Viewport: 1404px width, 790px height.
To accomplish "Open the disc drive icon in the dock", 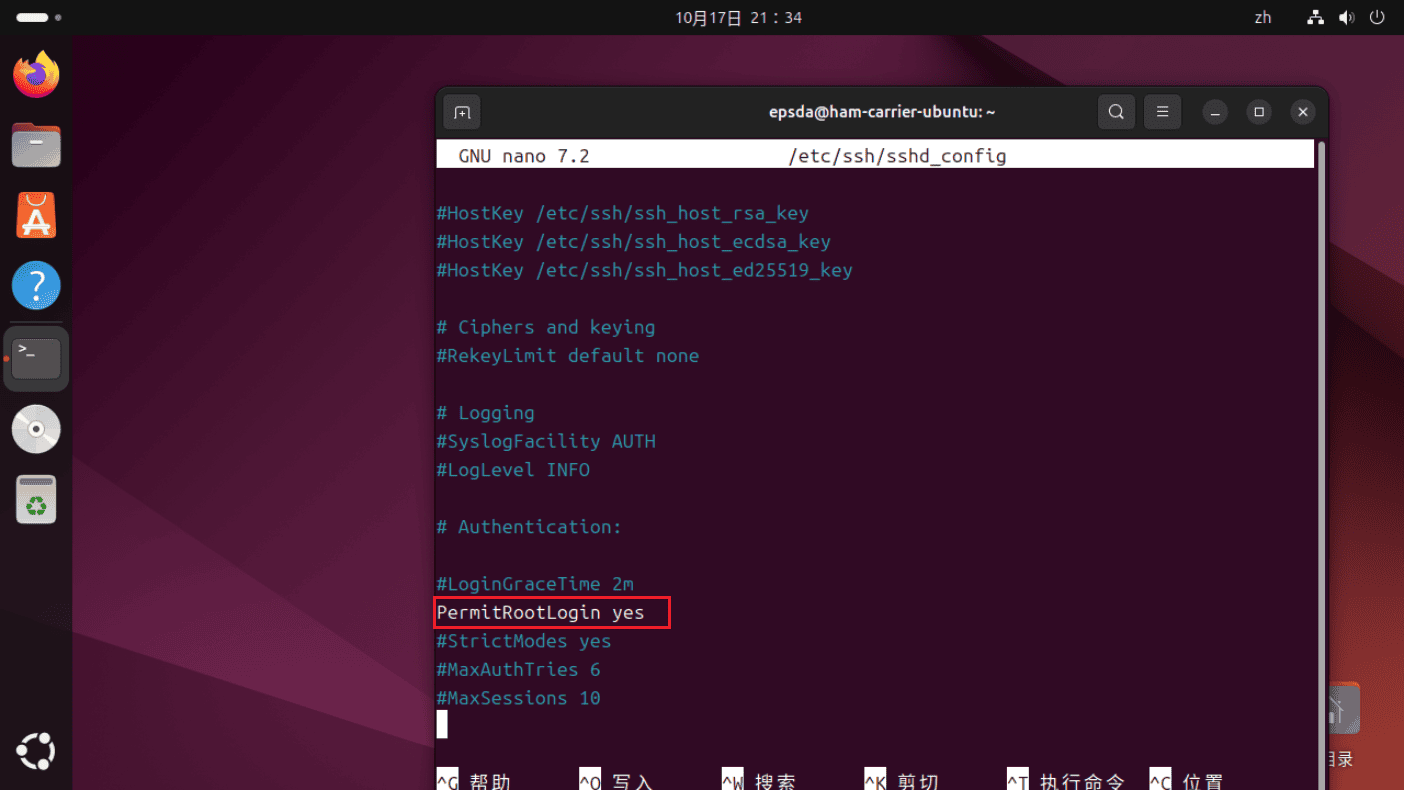I will click(x=36, y=429).
